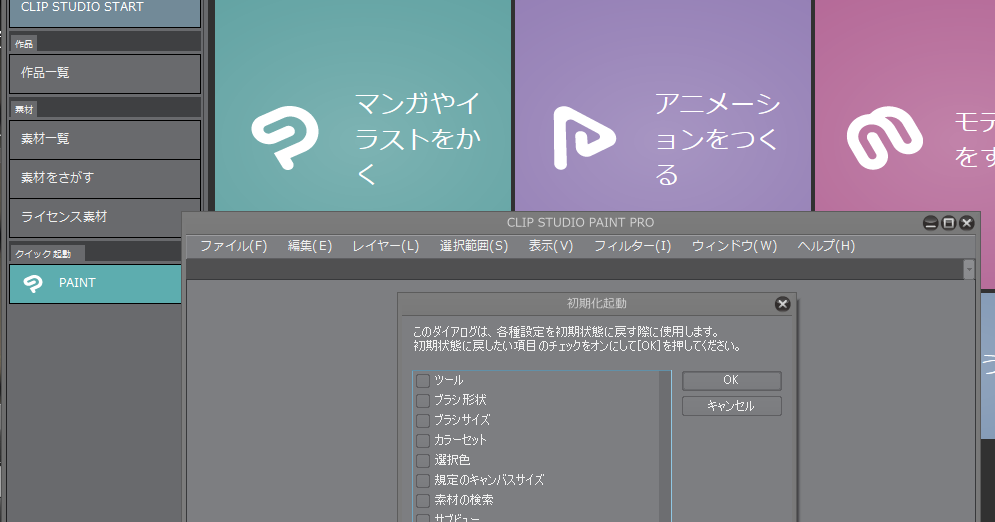This screenshot has height=522, width=995.
Task: Open the ウィンドウ(W) menu
Action: (x=734, y=246)
